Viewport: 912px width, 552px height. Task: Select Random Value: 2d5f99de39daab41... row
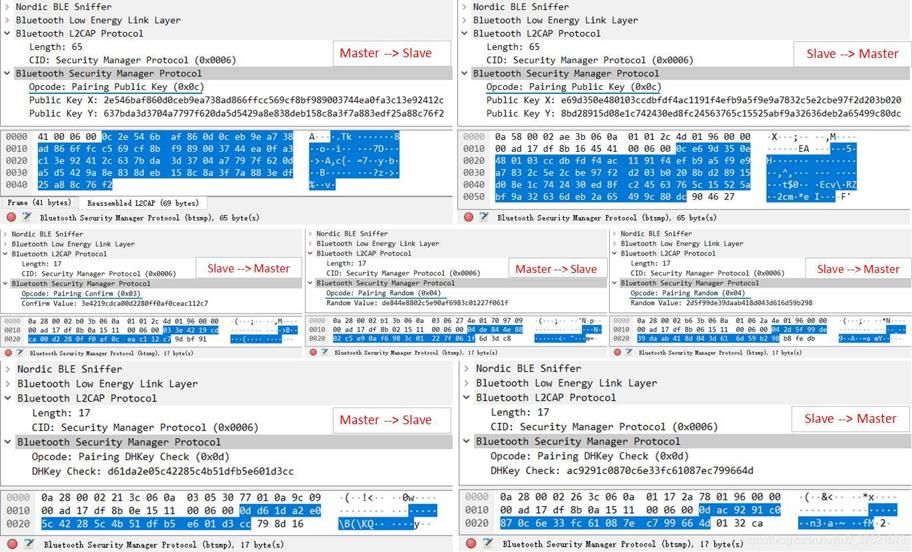(721, 302)
